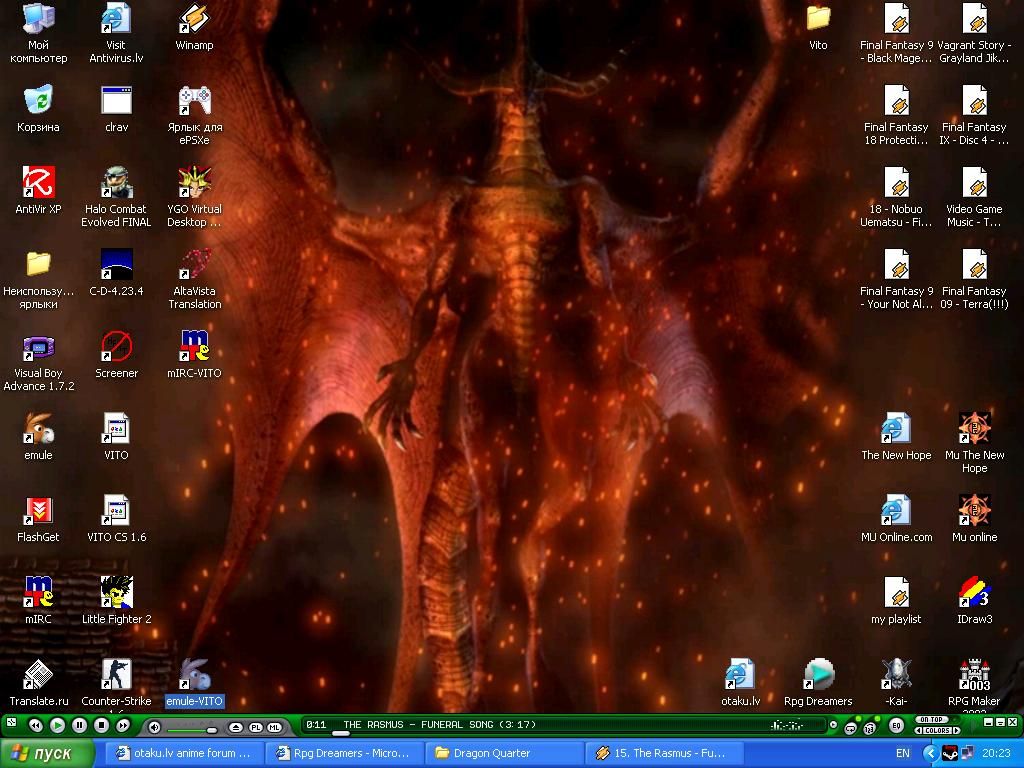1024x768 pixels.
Task: Switch to otaku.lv anime forum taskbar window
Action: point(185,753)
